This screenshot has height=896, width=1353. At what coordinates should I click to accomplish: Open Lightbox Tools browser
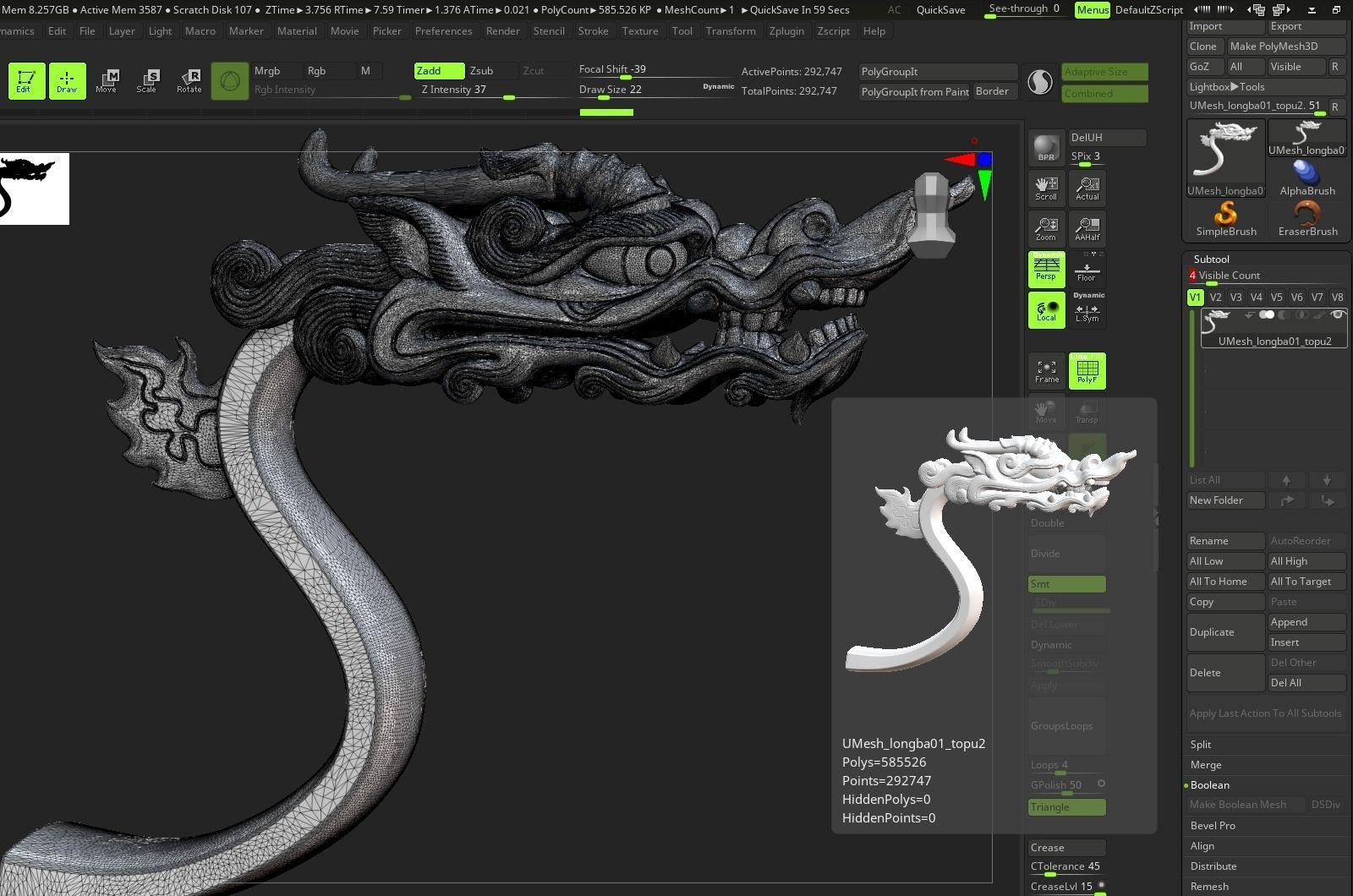tap(1266, 87)
